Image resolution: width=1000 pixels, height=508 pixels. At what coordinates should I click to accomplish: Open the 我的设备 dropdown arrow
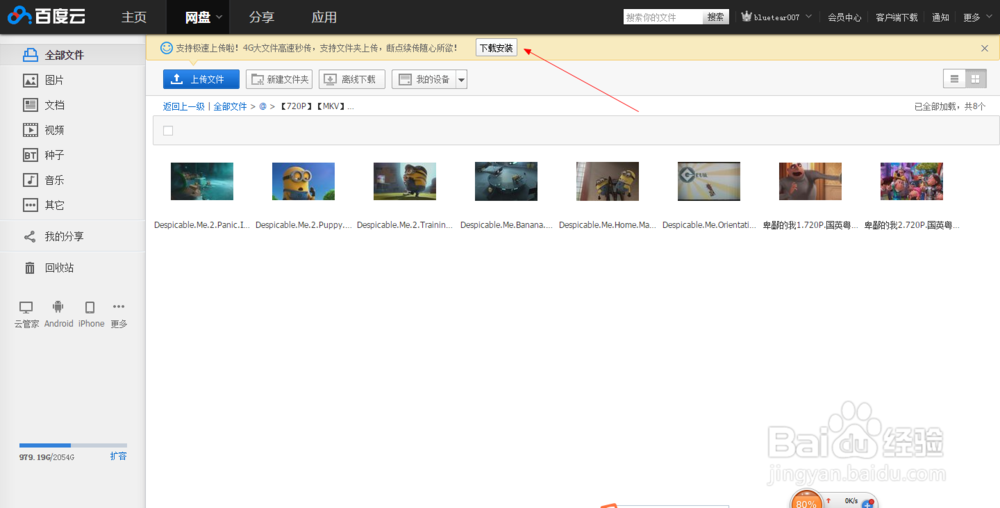(x=462, y=80)
